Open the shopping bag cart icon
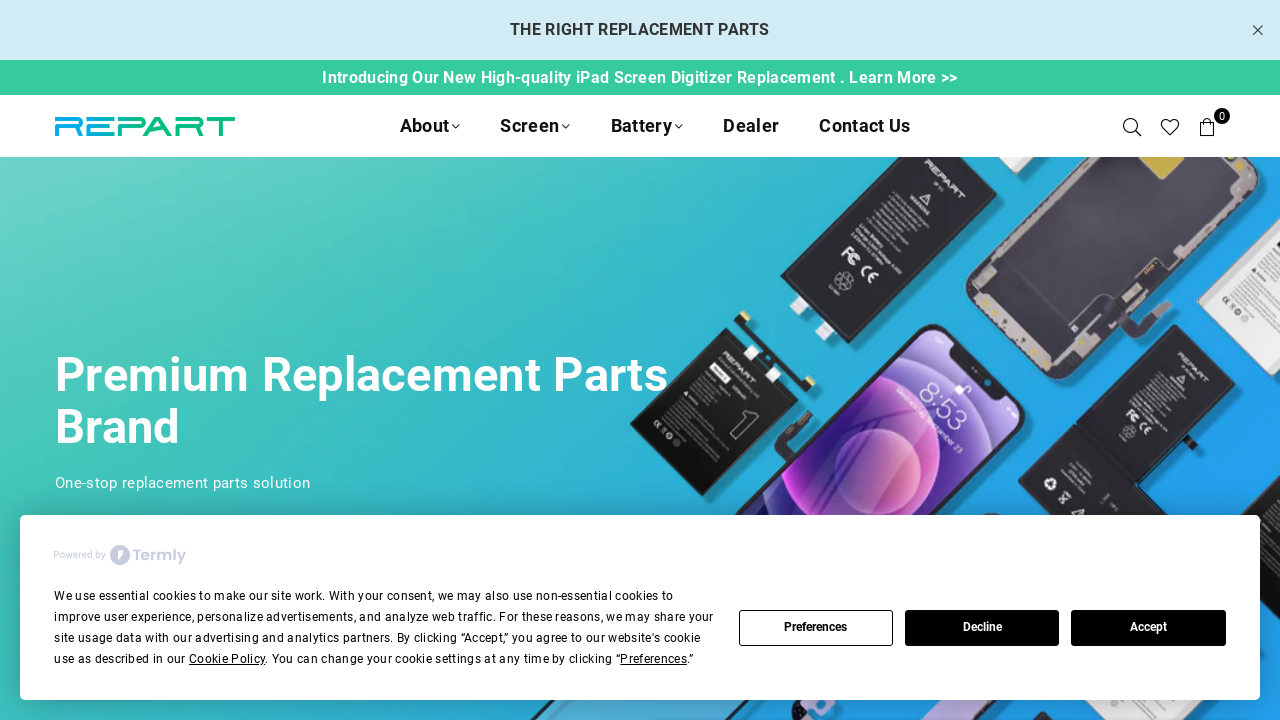 tap(1207, 127)
